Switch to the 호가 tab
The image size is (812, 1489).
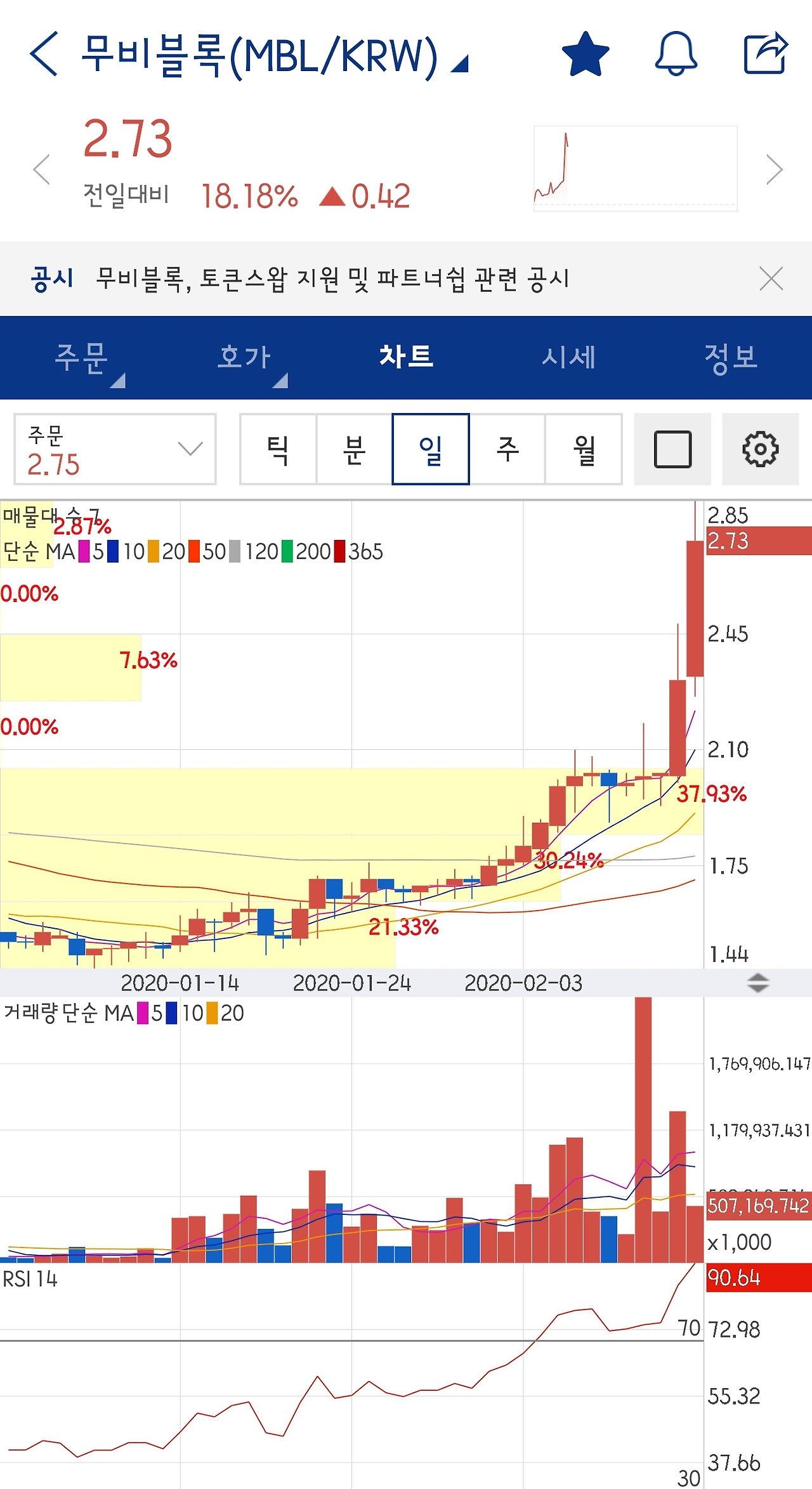click(244, 358)
